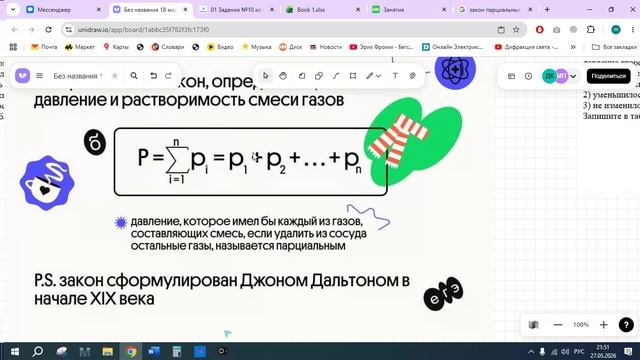Zoom out with minus button
Screen dimensions: 640x360
pos(558,325)
